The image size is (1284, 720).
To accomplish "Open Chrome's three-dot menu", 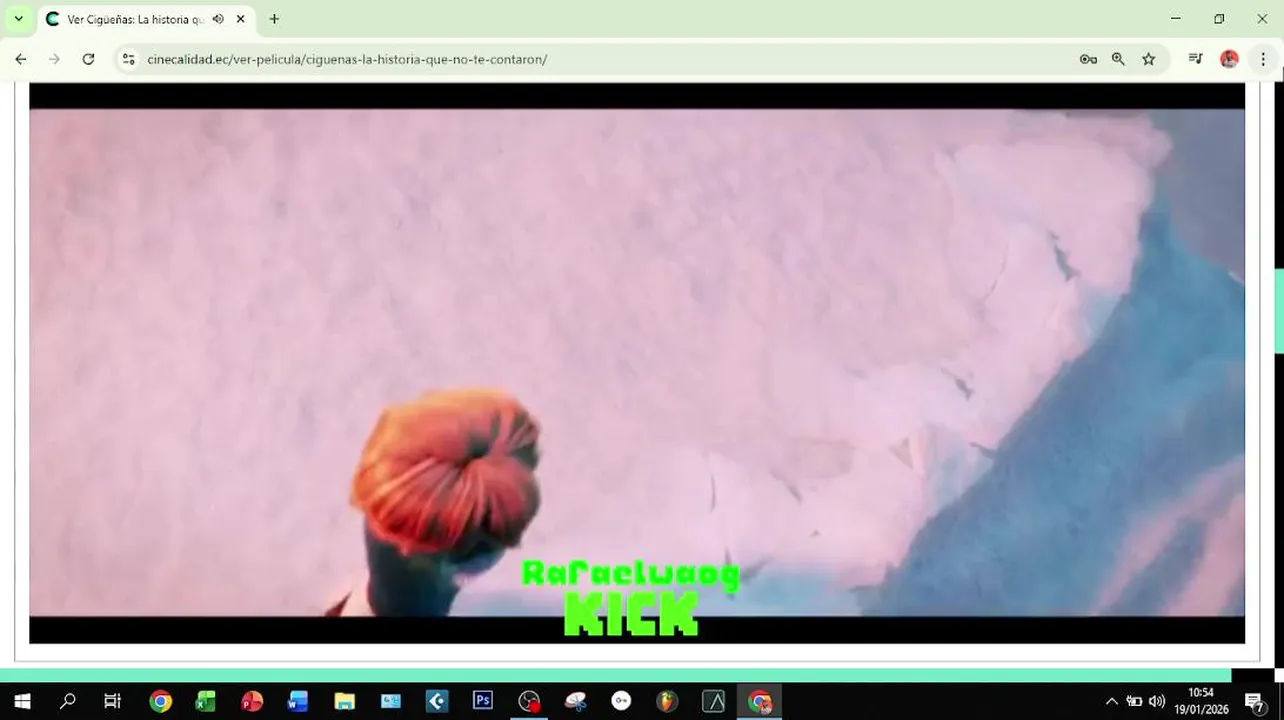I will (1263, 59).
